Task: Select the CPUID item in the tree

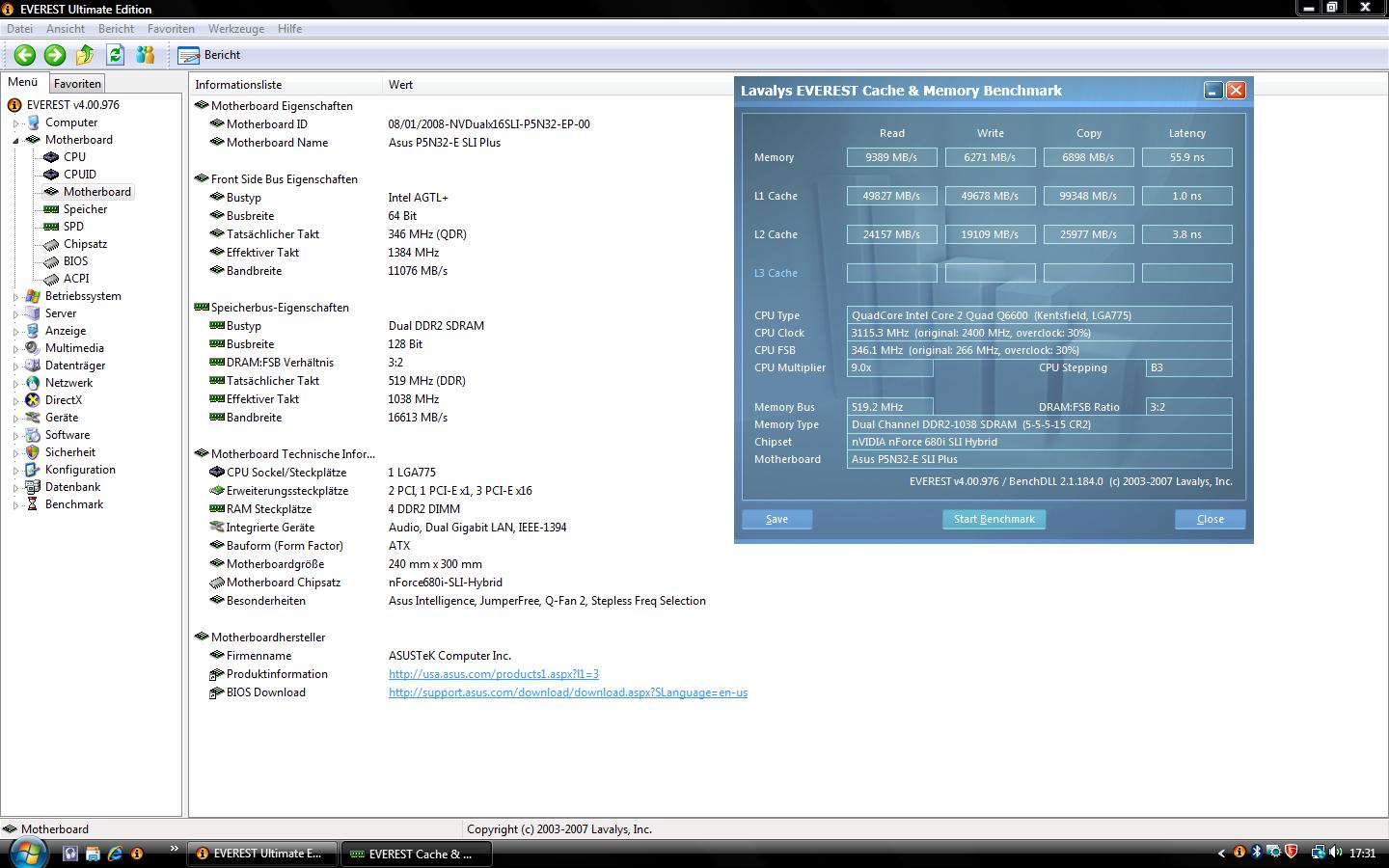Action: point(79,175)
